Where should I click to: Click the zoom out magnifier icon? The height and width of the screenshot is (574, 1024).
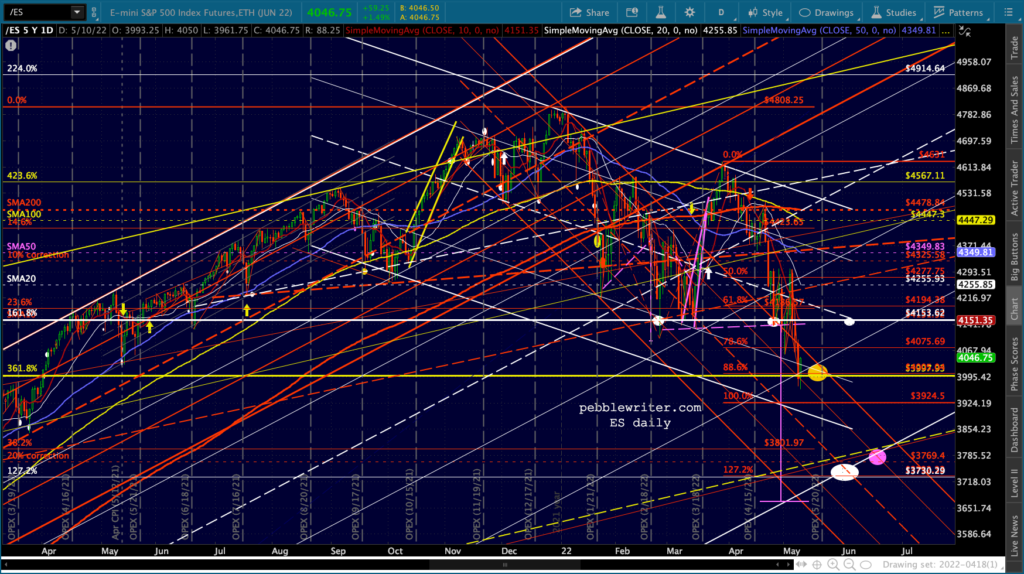[x=849, y=564]
